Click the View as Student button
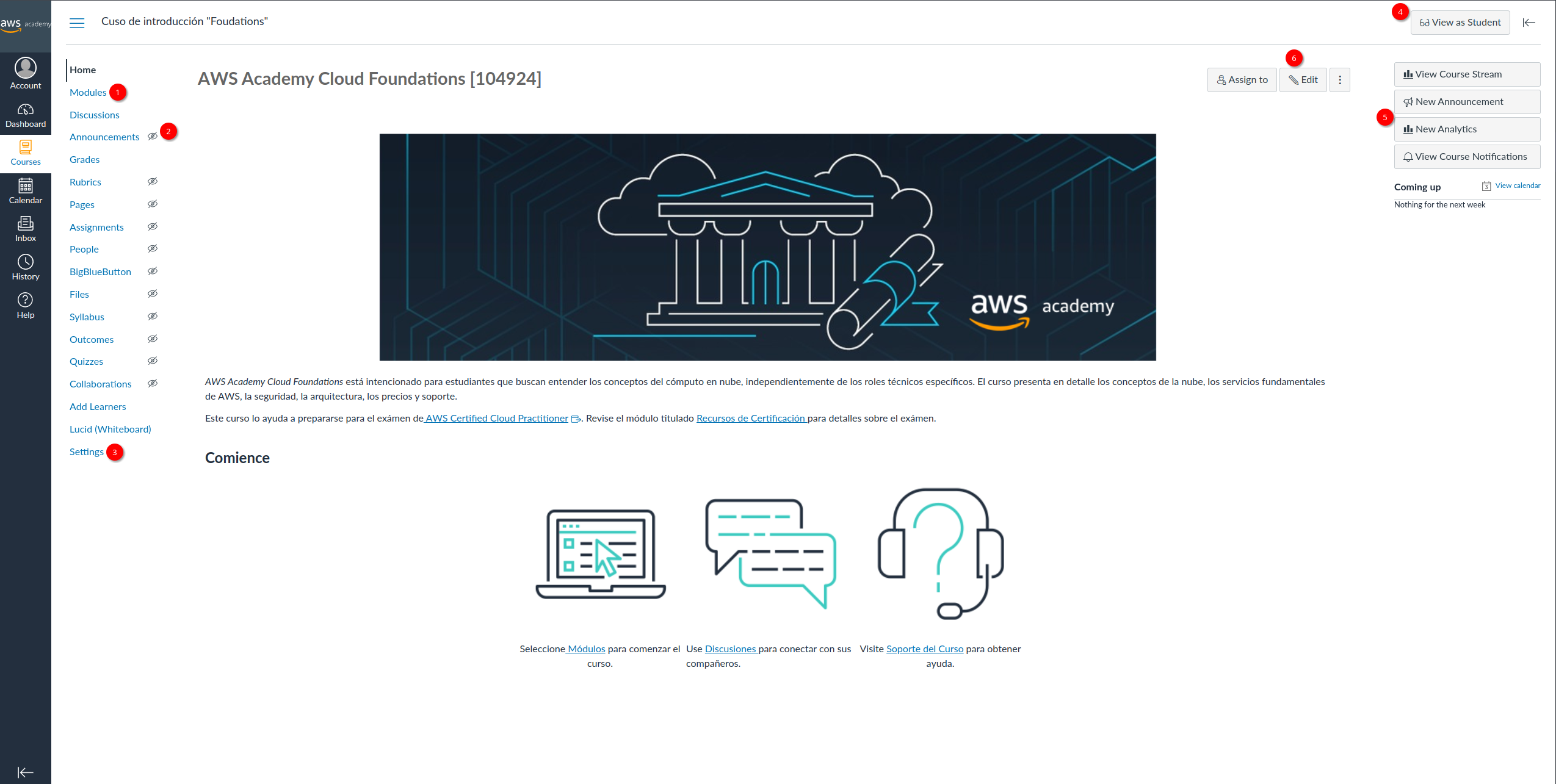The image size is (1556, 784). point(1460,23)
